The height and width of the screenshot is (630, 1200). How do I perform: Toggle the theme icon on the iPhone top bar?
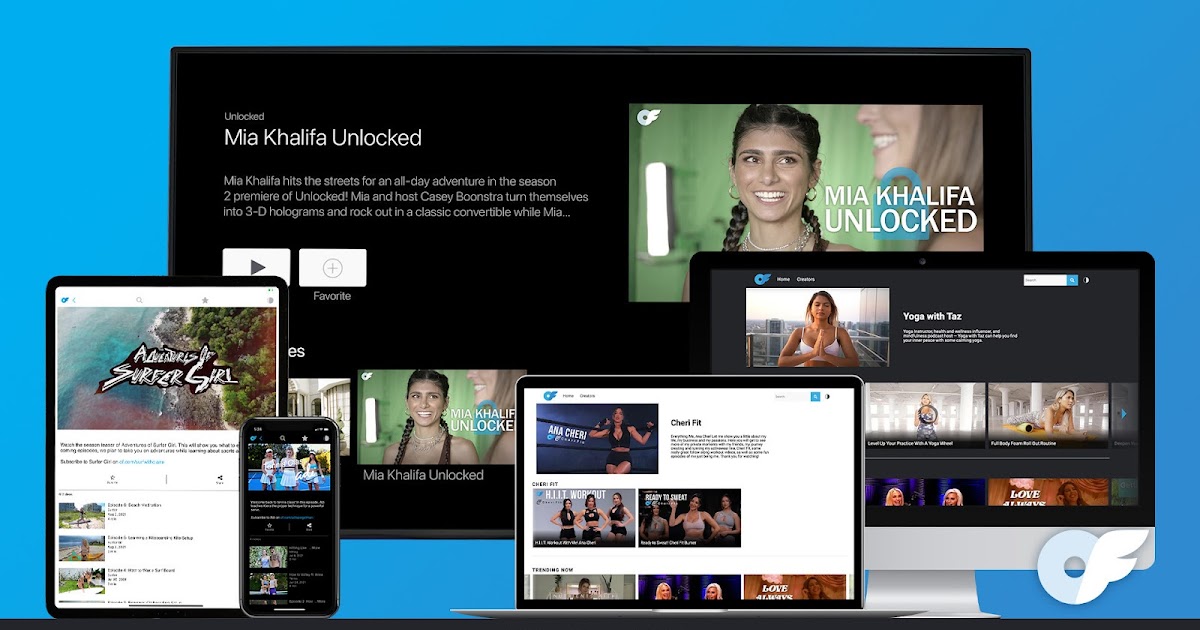click(327, 438)
